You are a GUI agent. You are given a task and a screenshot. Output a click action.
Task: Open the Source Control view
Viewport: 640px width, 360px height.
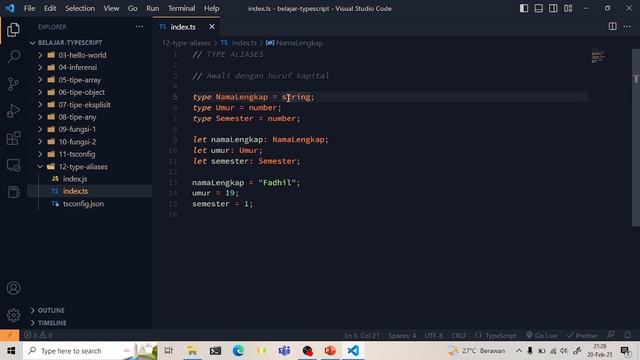pos(13,84)
